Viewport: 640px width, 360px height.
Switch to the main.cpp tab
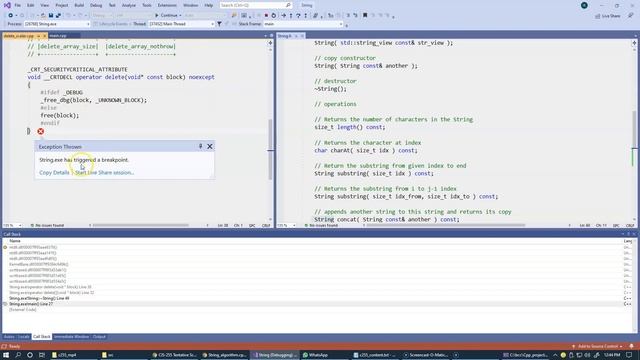pyautogui.click(x=58, y=36)
